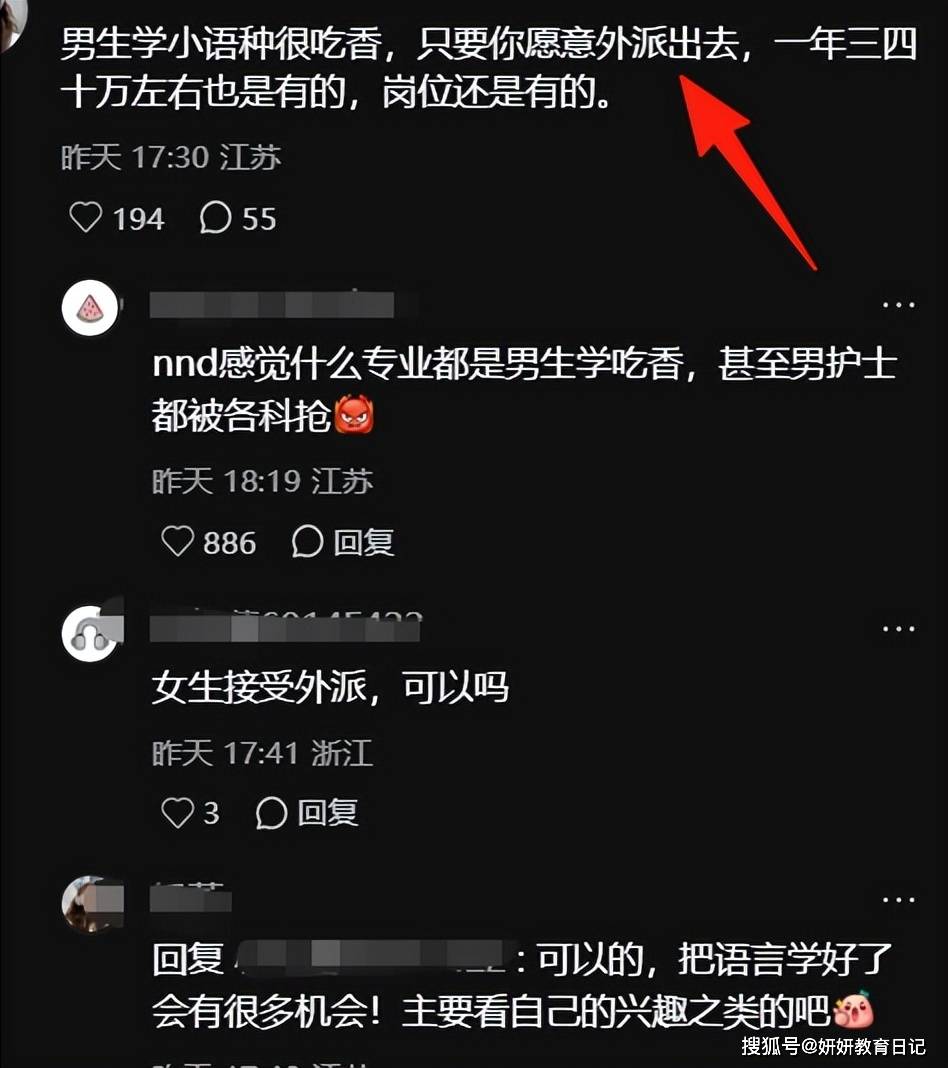Open the headphone avatar profile
This screenshot has height=1068, width=948.
pyautogui.click(x=89, y=633)
